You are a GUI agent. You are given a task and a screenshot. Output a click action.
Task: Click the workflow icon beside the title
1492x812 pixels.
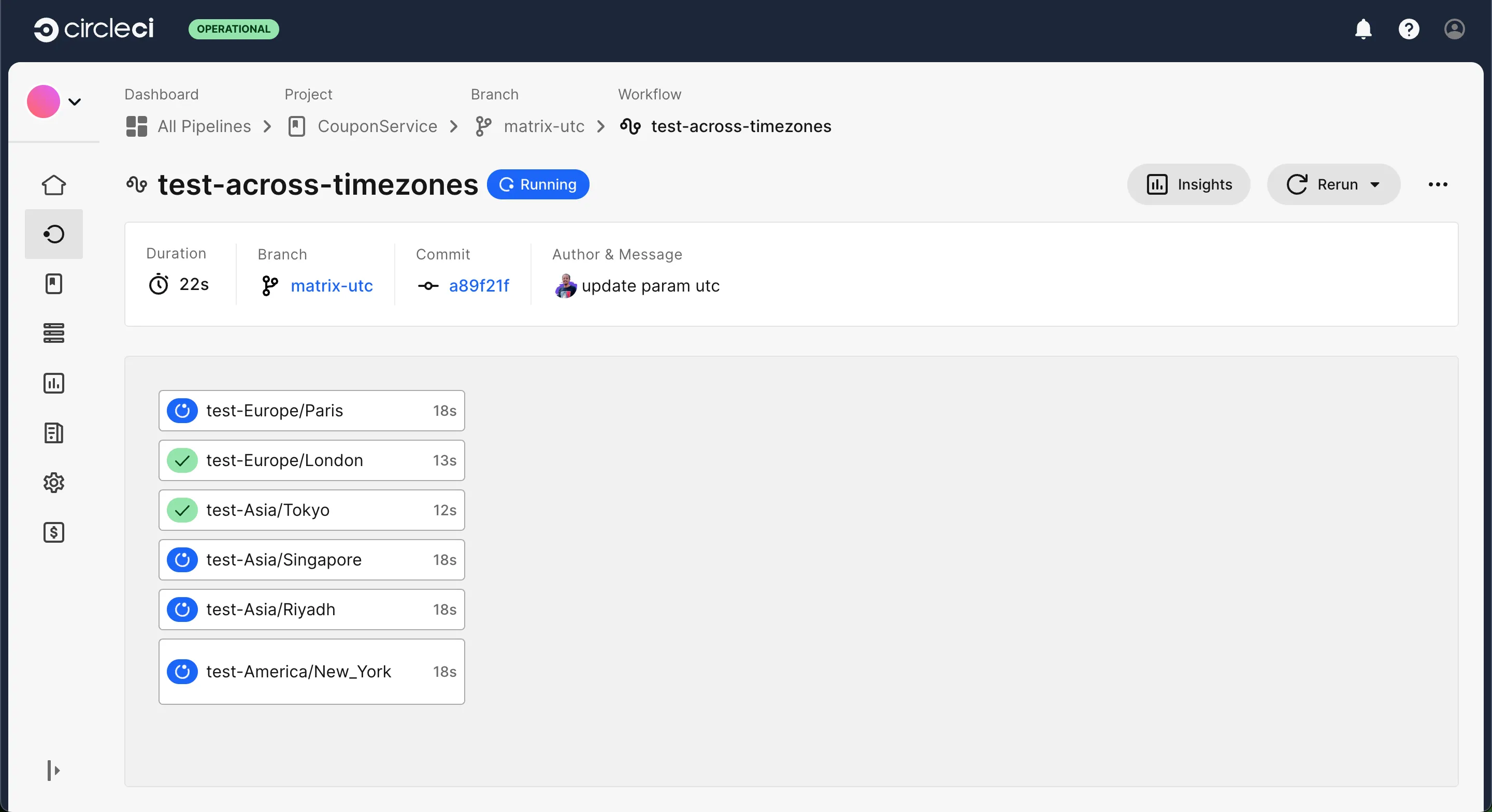[137, 185]
